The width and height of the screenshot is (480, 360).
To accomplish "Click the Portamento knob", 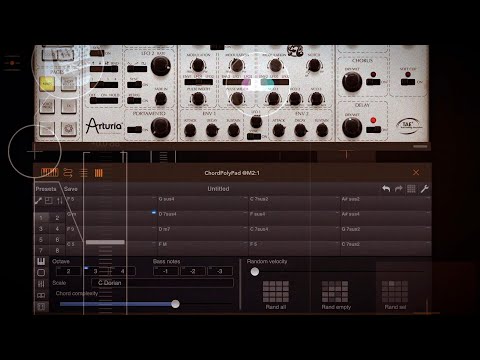I will point(161,128).
